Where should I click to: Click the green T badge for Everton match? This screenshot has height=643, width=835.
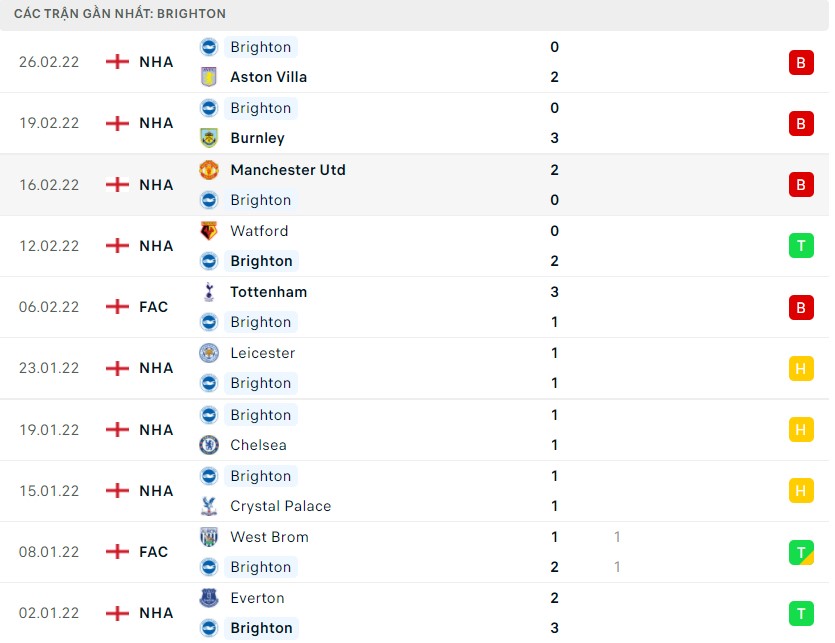800,613
